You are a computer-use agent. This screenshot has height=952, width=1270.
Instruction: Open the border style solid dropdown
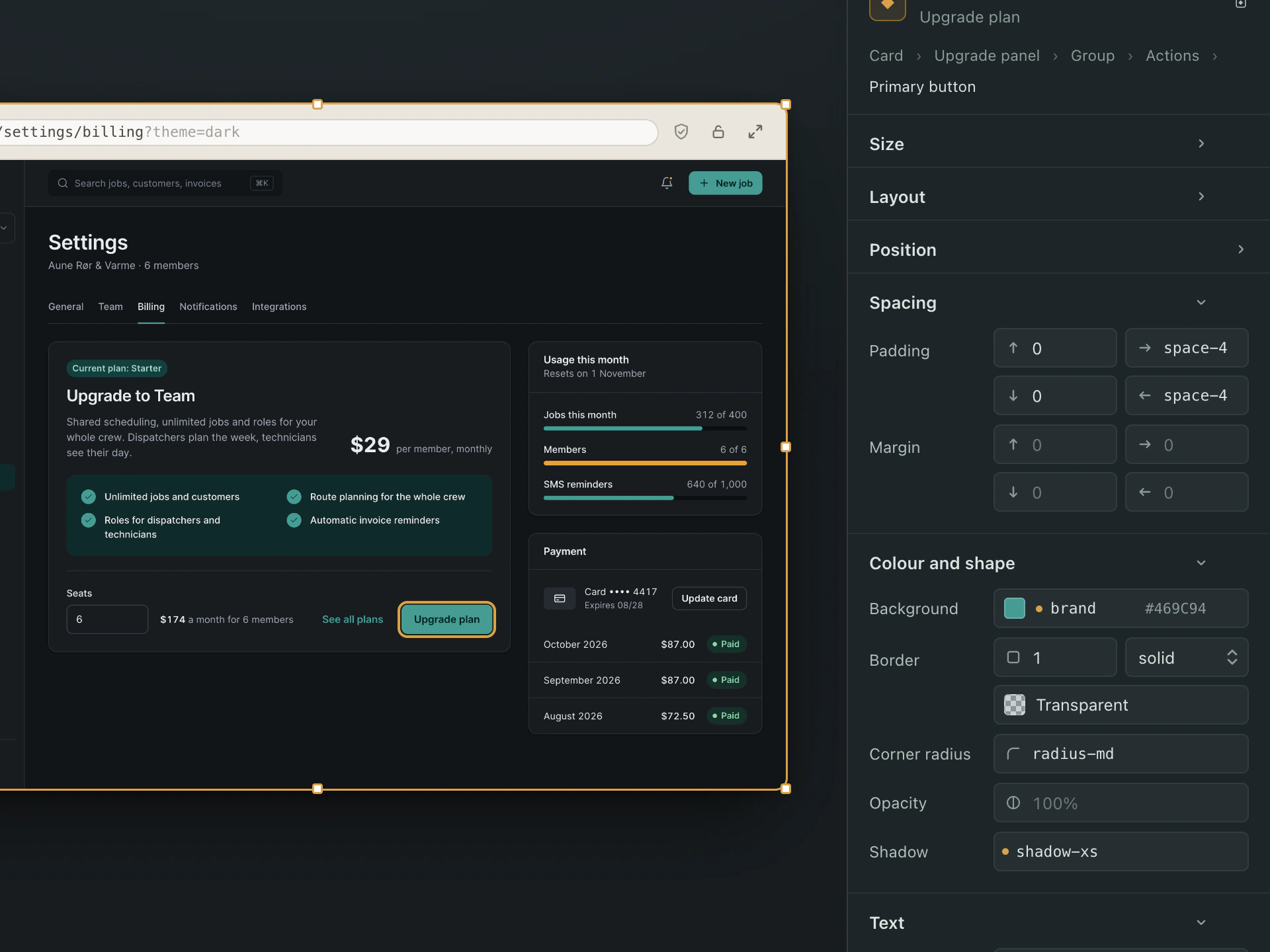click(x=1187, y=657)
